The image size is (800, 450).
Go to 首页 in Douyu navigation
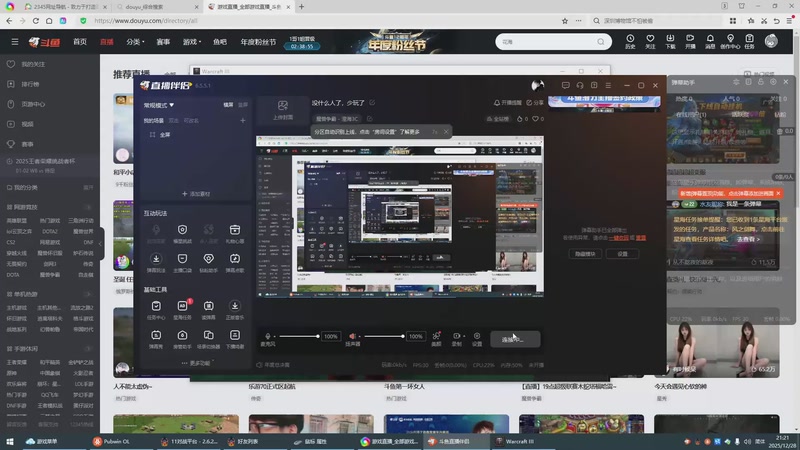(80, 42)
